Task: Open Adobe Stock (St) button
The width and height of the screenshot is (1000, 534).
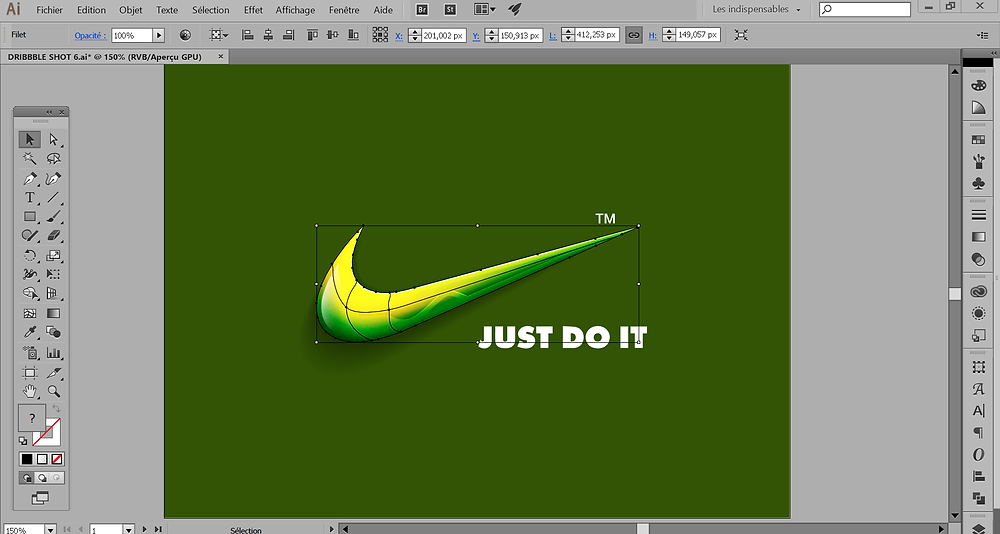Action: [450, 10]
